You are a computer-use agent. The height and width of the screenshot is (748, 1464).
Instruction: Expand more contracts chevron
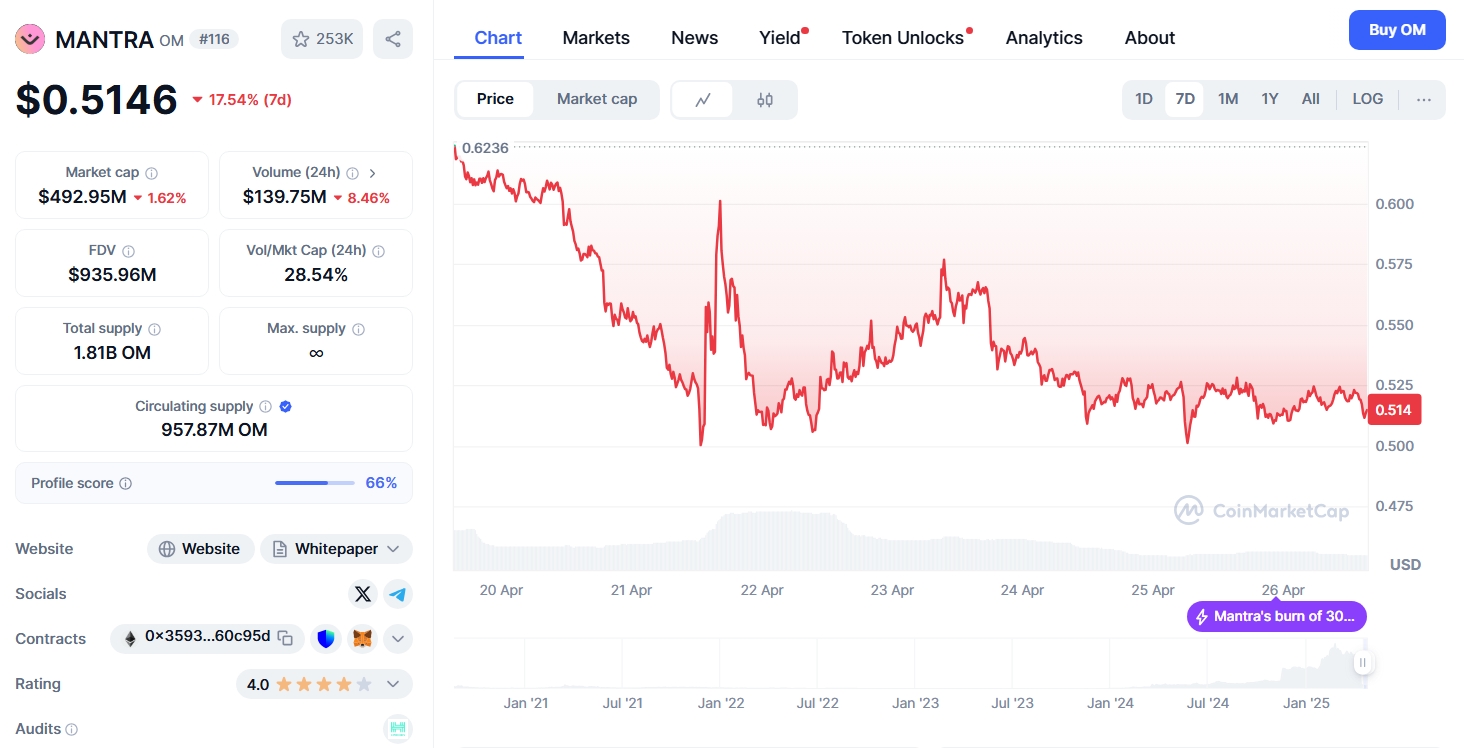pyautogui.click(x=398, y=638)
